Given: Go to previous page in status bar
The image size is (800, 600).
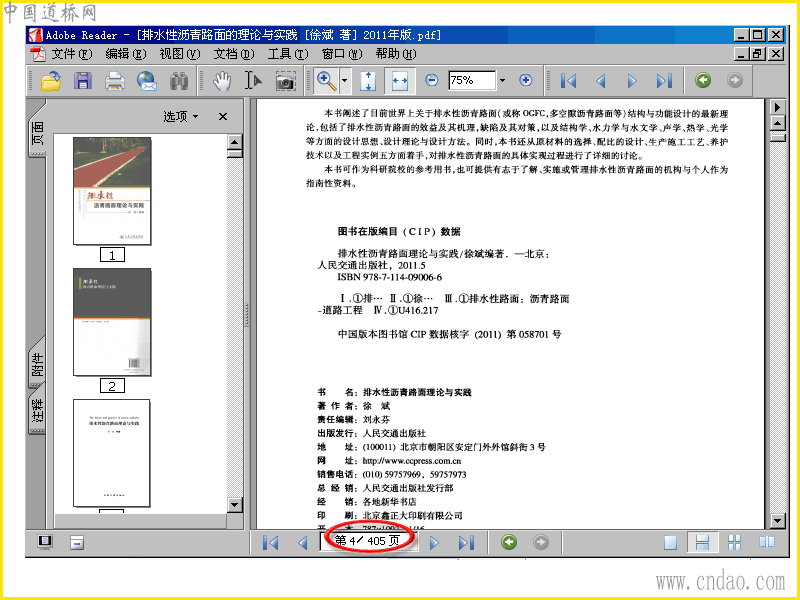Looking at the screenshot, I should pyautogui.click(x=303, y=542).
